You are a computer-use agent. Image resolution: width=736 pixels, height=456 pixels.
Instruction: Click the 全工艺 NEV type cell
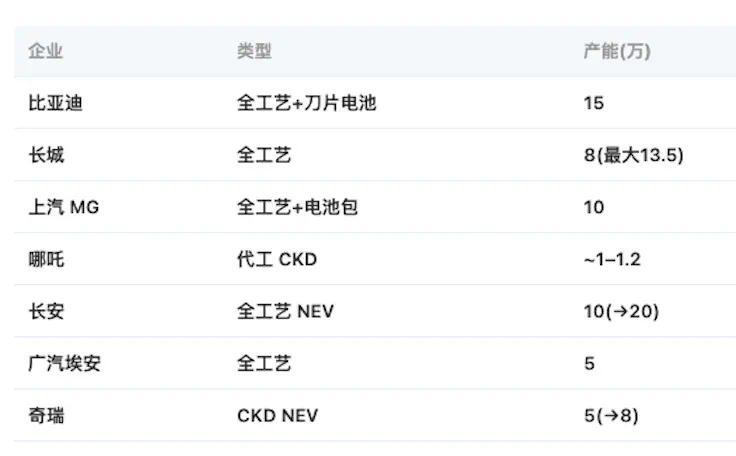285,311
